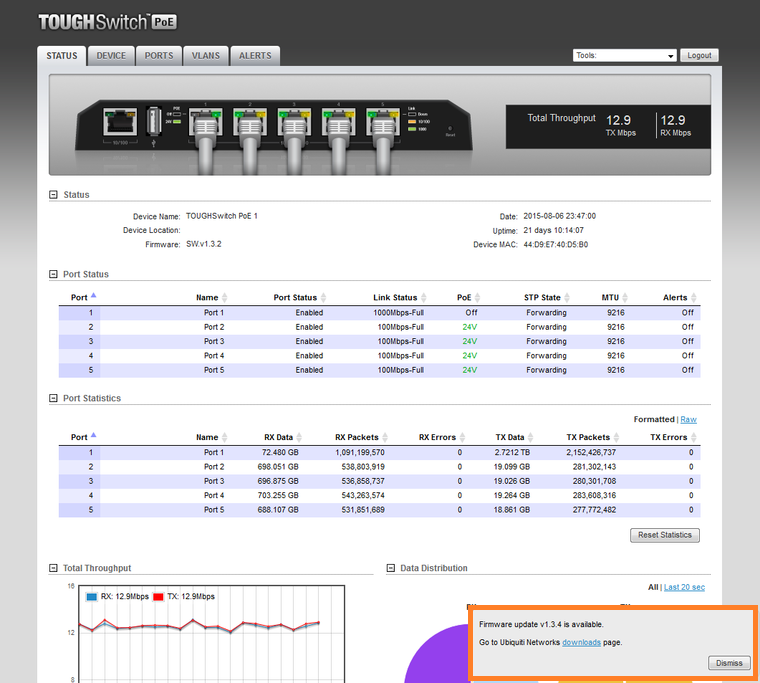Viewport: 760px width, 683px height.
Task: Click port 4 on the switch image
Action: coord(338,122)
